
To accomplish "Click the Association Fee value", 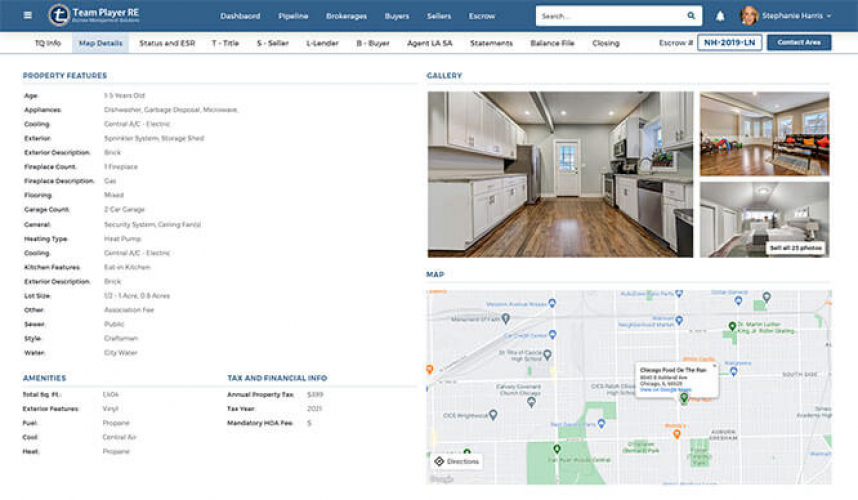I will [x=129, y=310].
